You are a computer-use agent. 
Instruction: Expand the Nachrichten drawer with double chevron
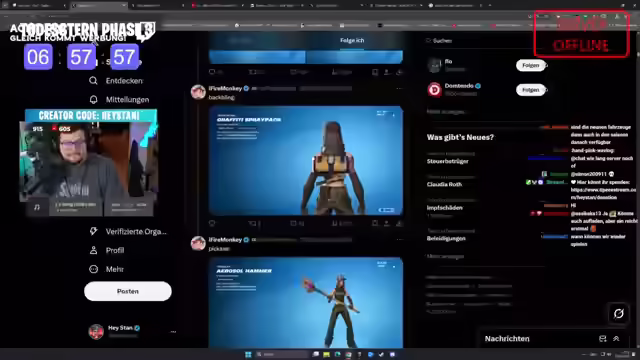pos(616,338)
